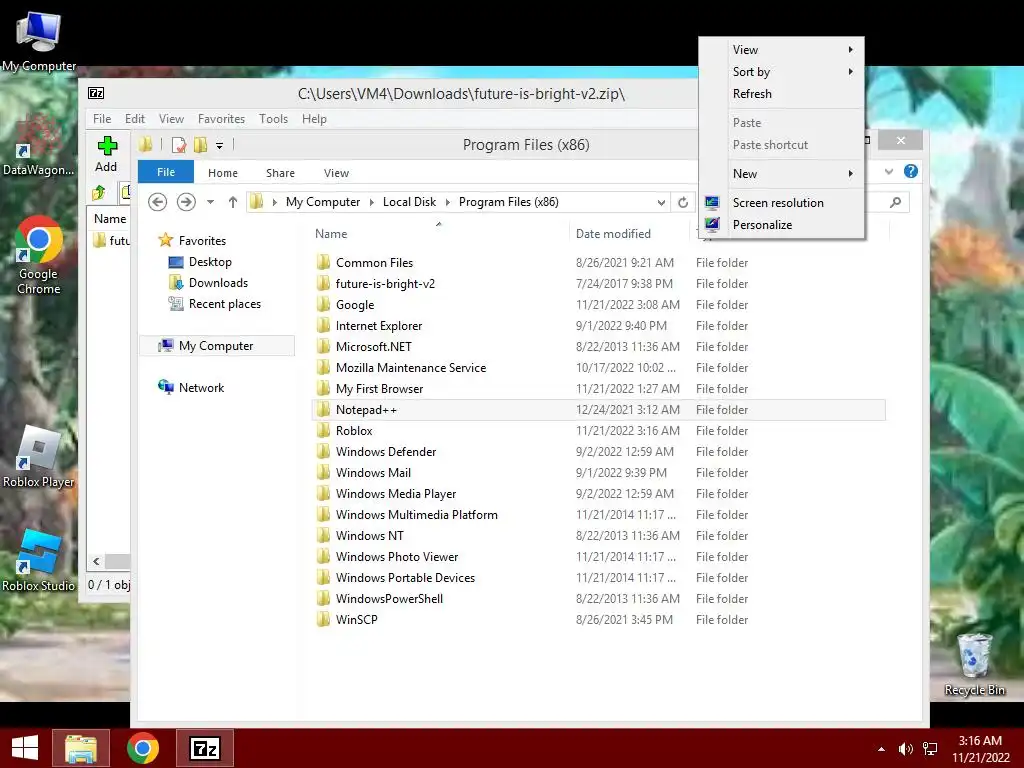This screenshot has height=768, width=1024.
Task: Click the Add button in 7-Zip
Action: tap(106, 154)
